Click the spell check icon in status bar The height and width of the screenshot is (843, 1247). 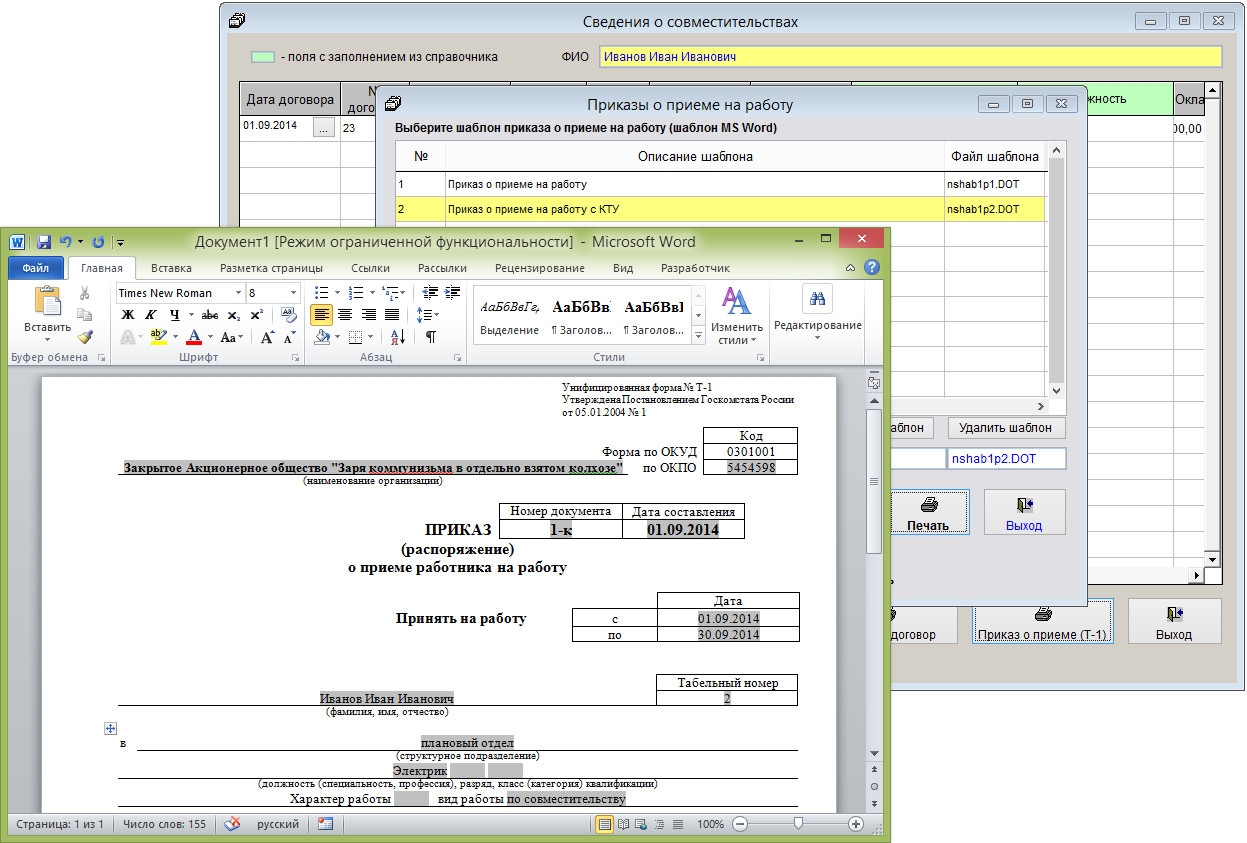coord(233,824)
